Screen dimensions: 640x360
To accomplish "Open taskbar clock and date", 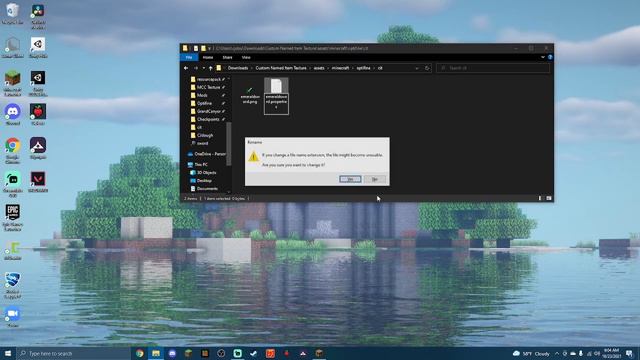I will pyautogui.click(x=611, y=353).
